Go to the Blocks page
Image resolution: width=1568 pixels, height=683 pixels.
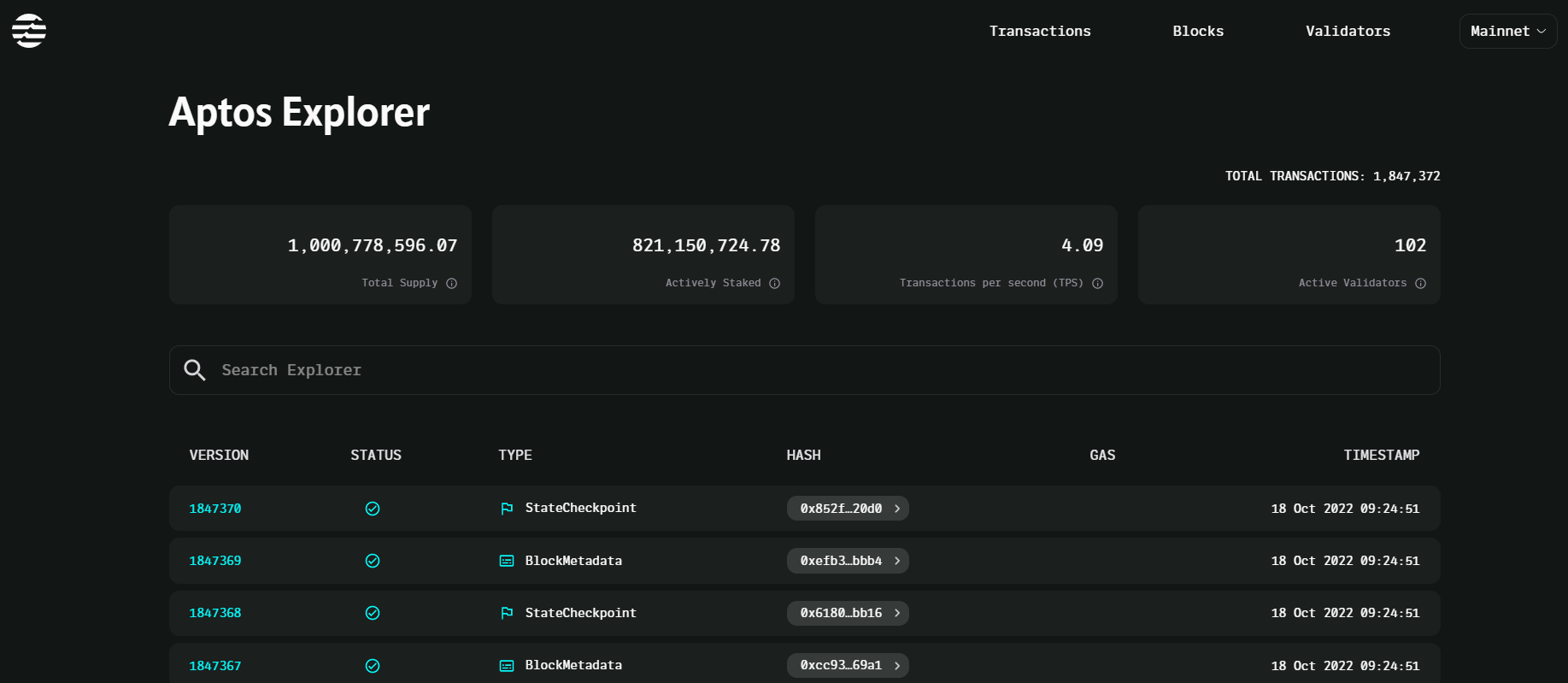click(1198, 32)
